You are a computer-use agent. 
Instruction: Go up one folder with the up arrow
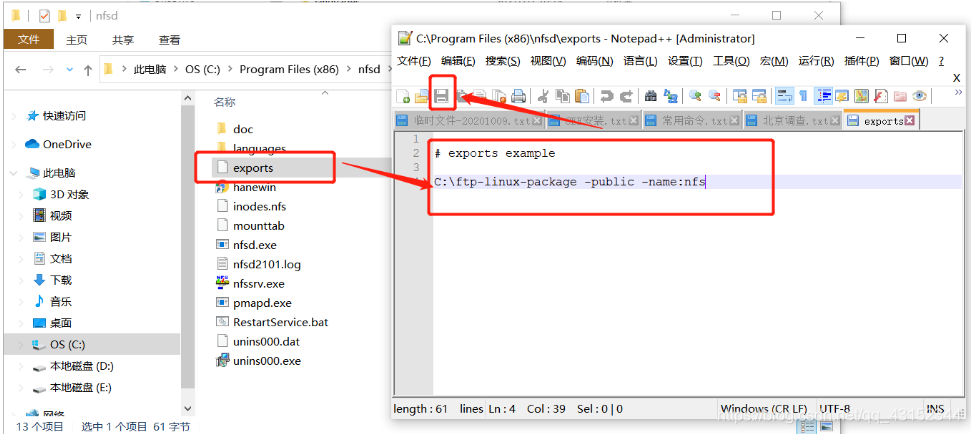(x=88, y=70)
